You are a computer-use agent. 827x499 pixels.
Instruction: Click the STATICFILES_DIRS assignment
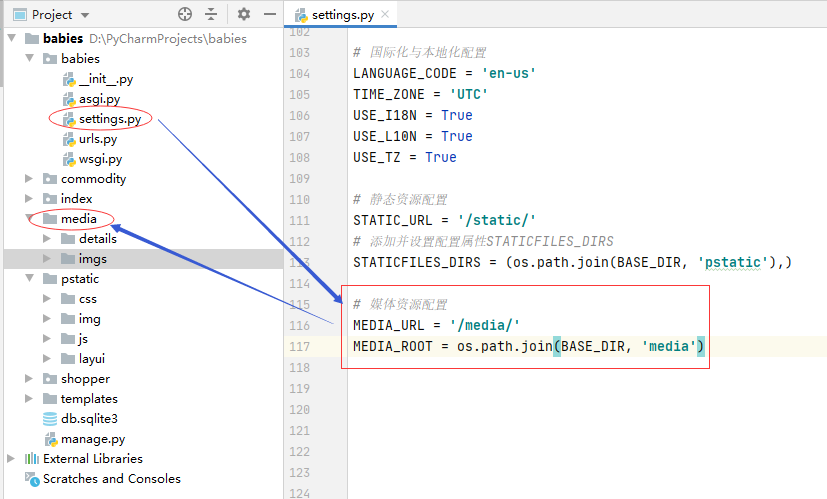point(573,262)
